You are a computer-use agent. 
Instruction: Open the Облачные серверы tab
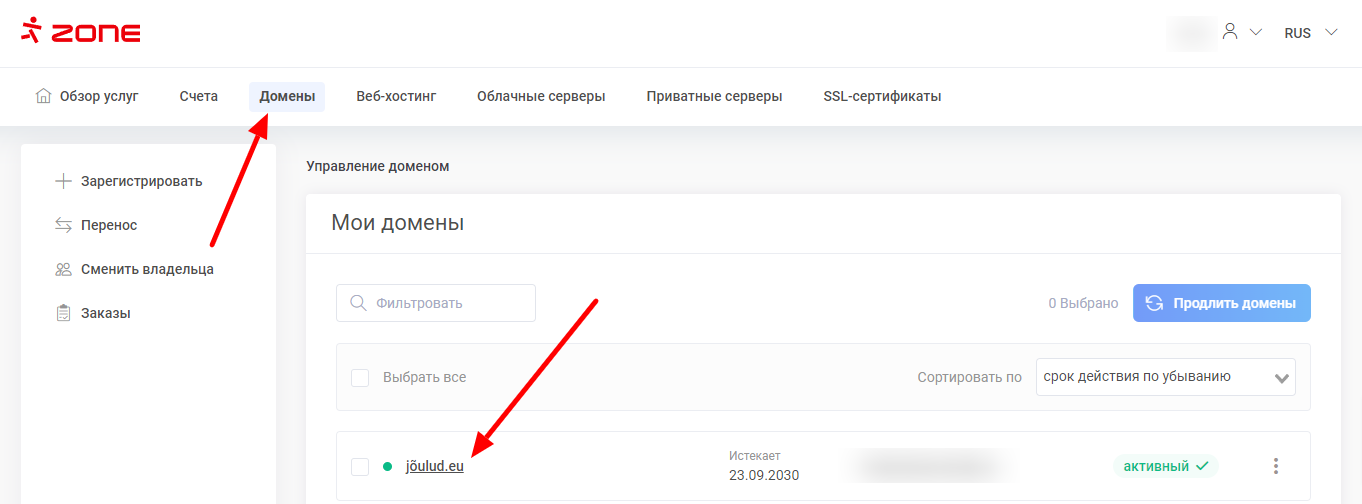541,96
